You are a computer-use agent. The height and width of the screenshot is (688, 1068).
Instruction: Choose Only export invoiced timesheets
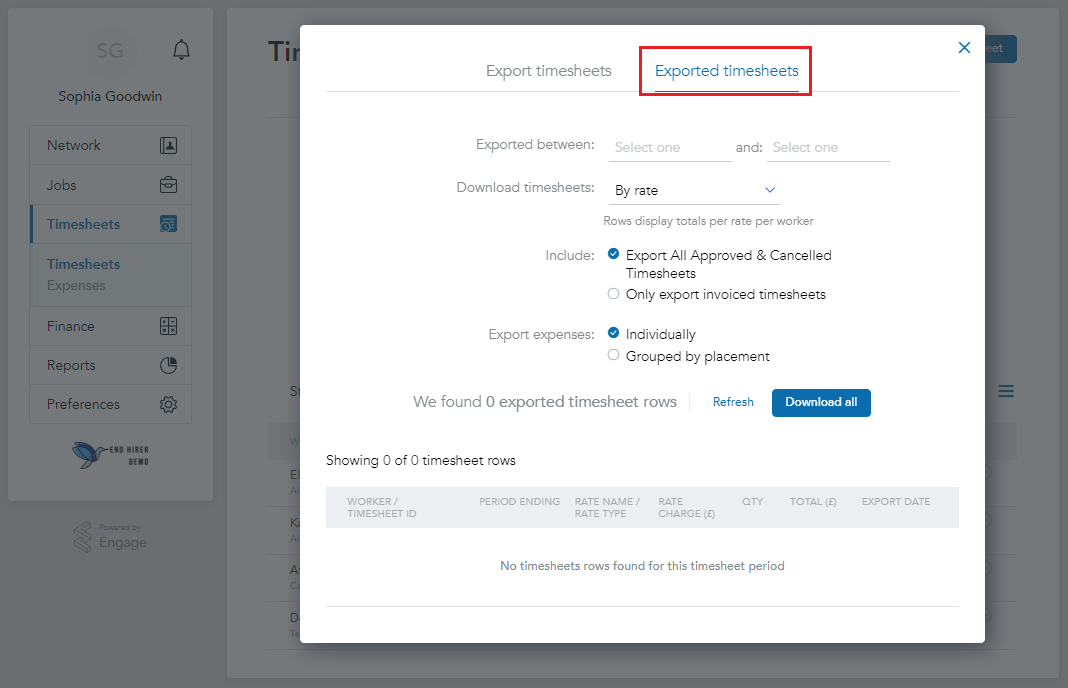(x=612, y=294)
